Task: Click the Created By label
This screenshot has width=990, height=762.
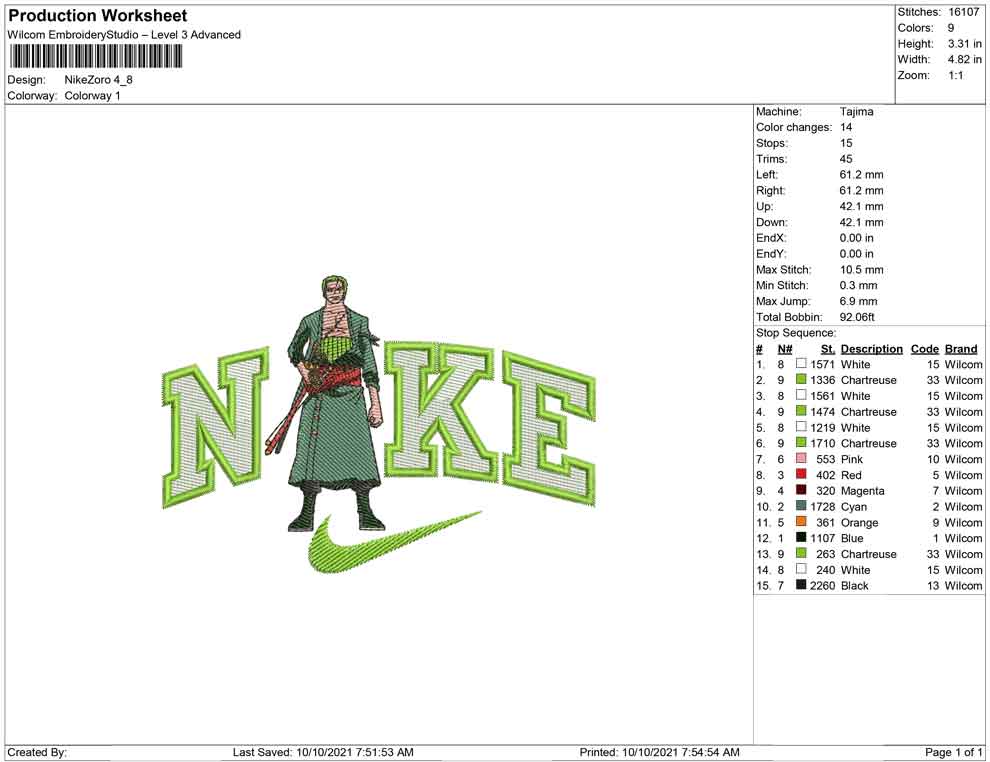Action: click(37, 752)
